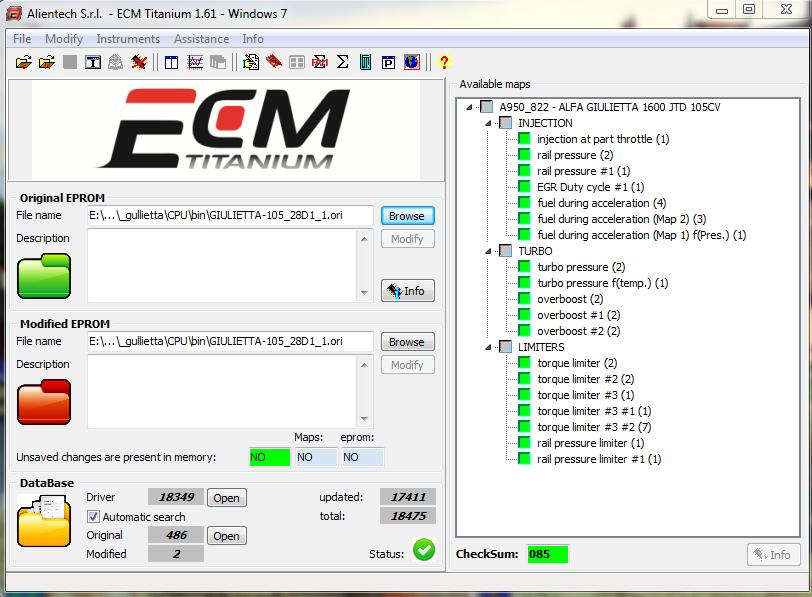Screen dimensions: 812x597
Task: Open the File menu
Action: [x=22, y=39]
